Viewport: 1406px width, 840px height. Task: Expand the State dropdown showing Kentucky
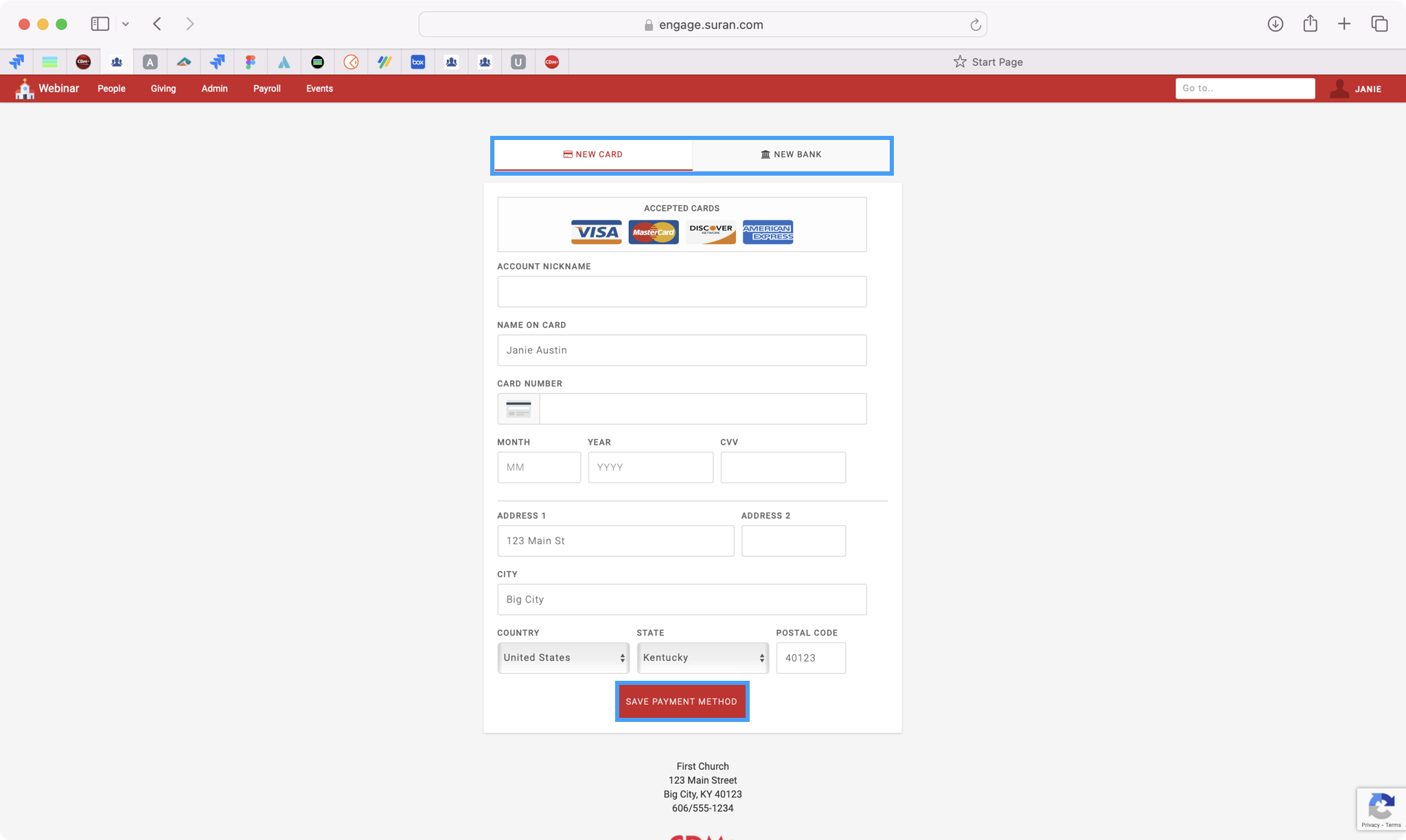click(x=702, y=657)
